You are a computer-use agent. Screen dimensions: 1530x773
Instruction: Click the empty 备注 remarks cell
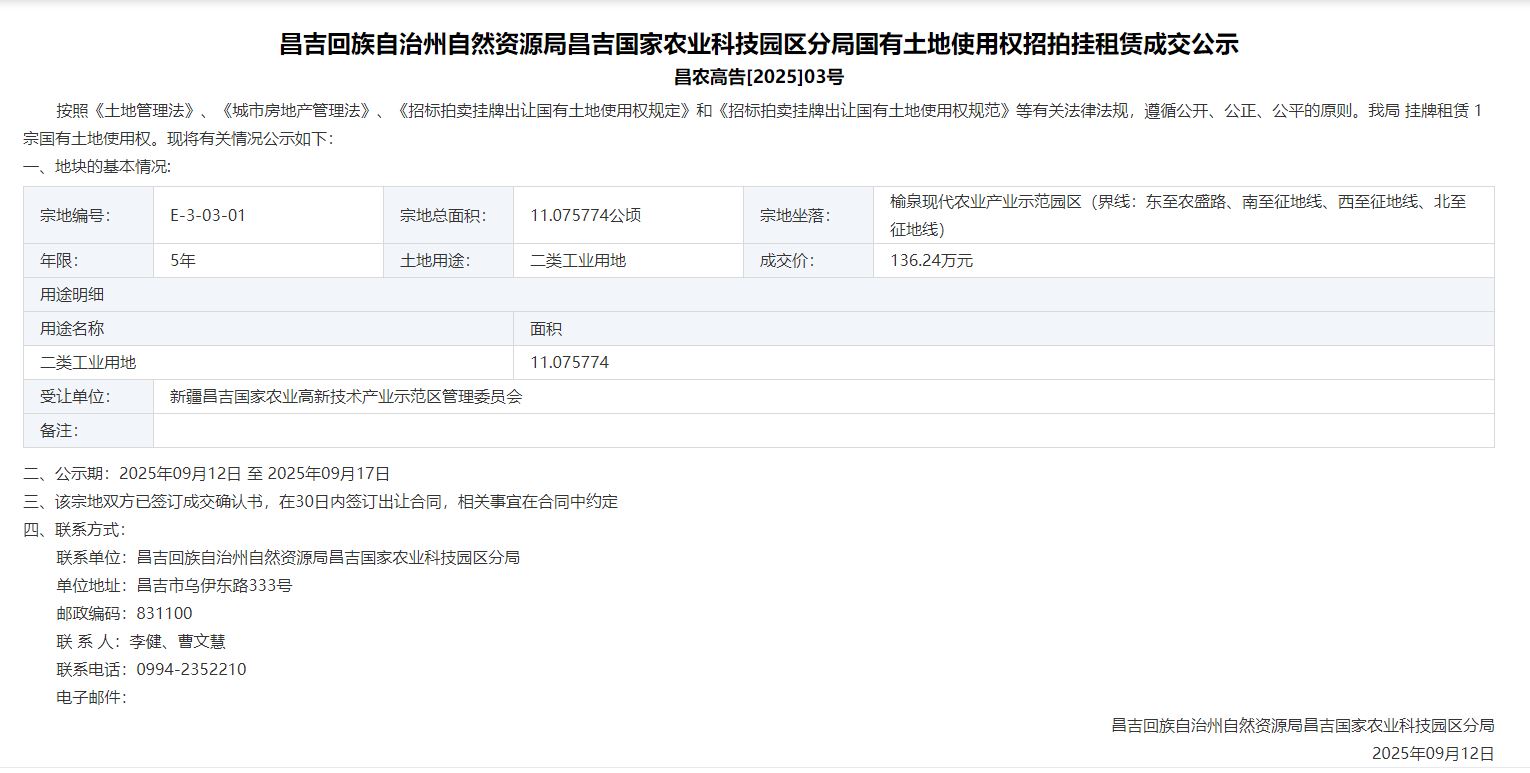[822, 431]
